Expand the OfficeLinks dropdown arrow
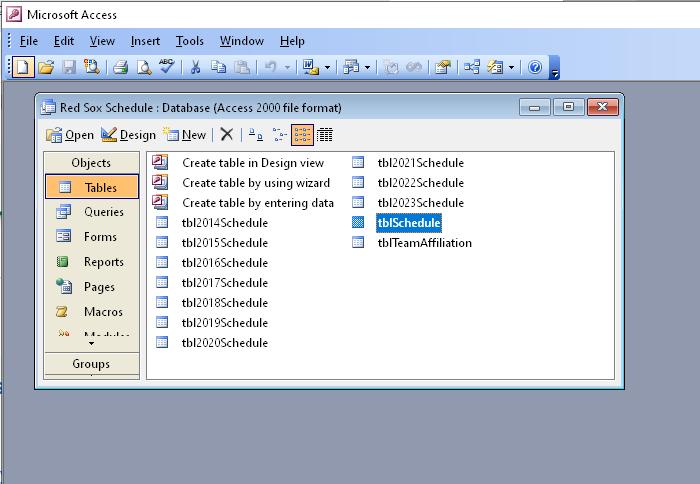The height and width of the screenshot is (484, 700). [327, 67]
